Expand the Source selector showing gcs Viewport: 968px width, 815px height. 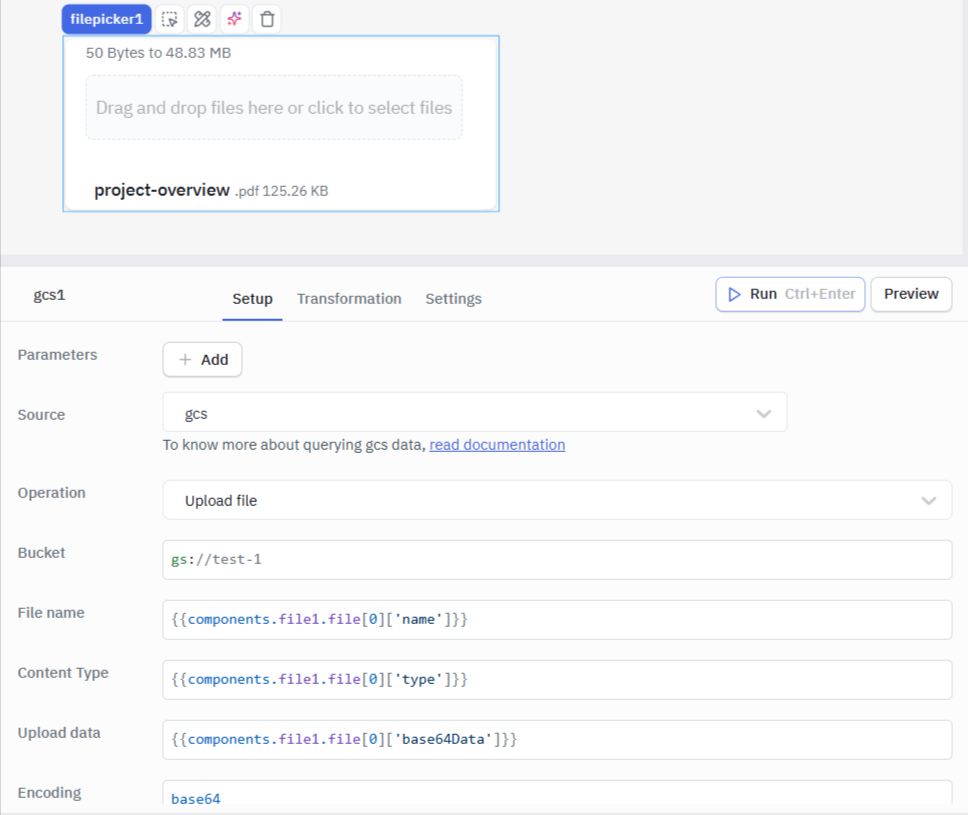click(475, 413)
